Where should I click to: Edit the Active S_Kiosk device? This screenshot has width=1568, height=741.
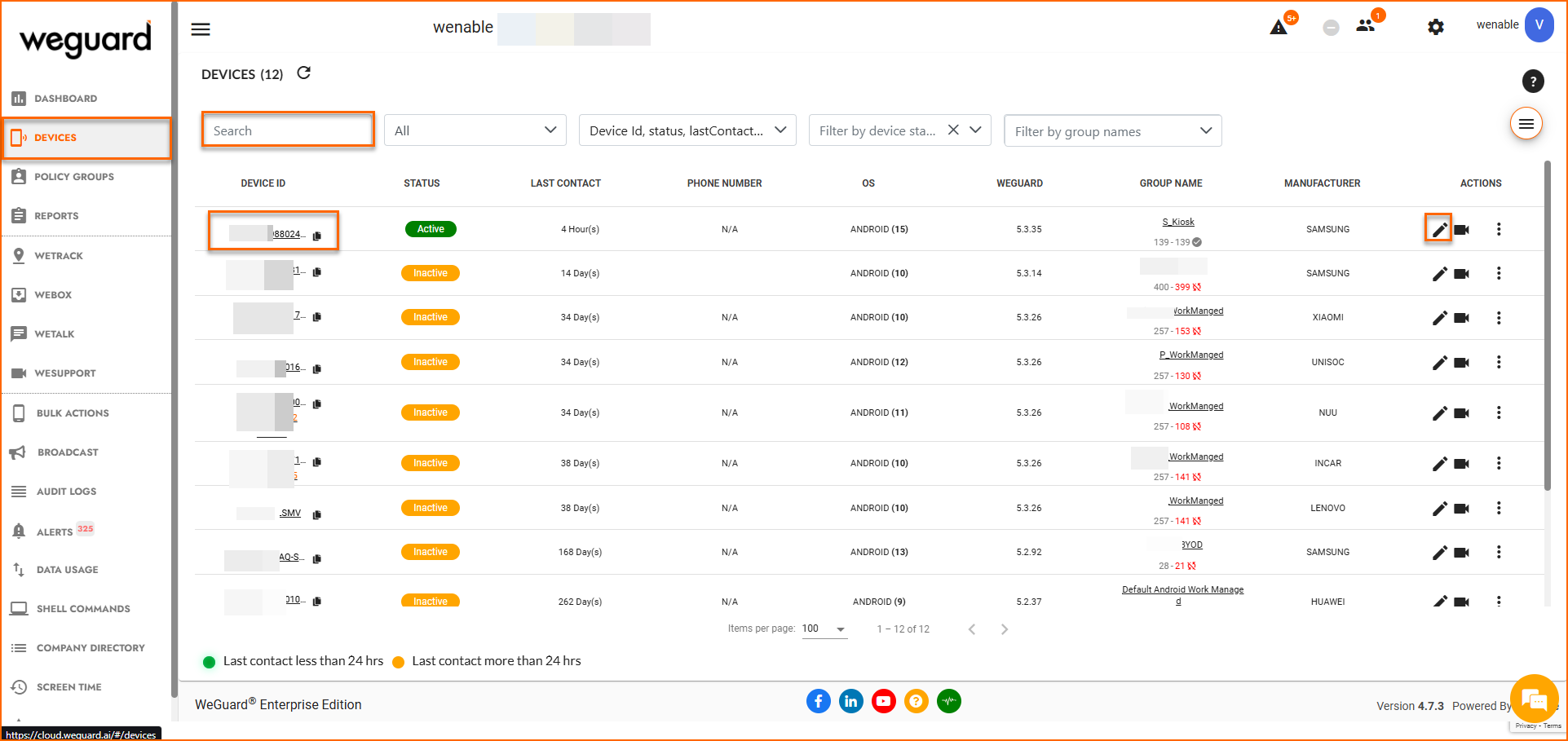(1439, 229)
